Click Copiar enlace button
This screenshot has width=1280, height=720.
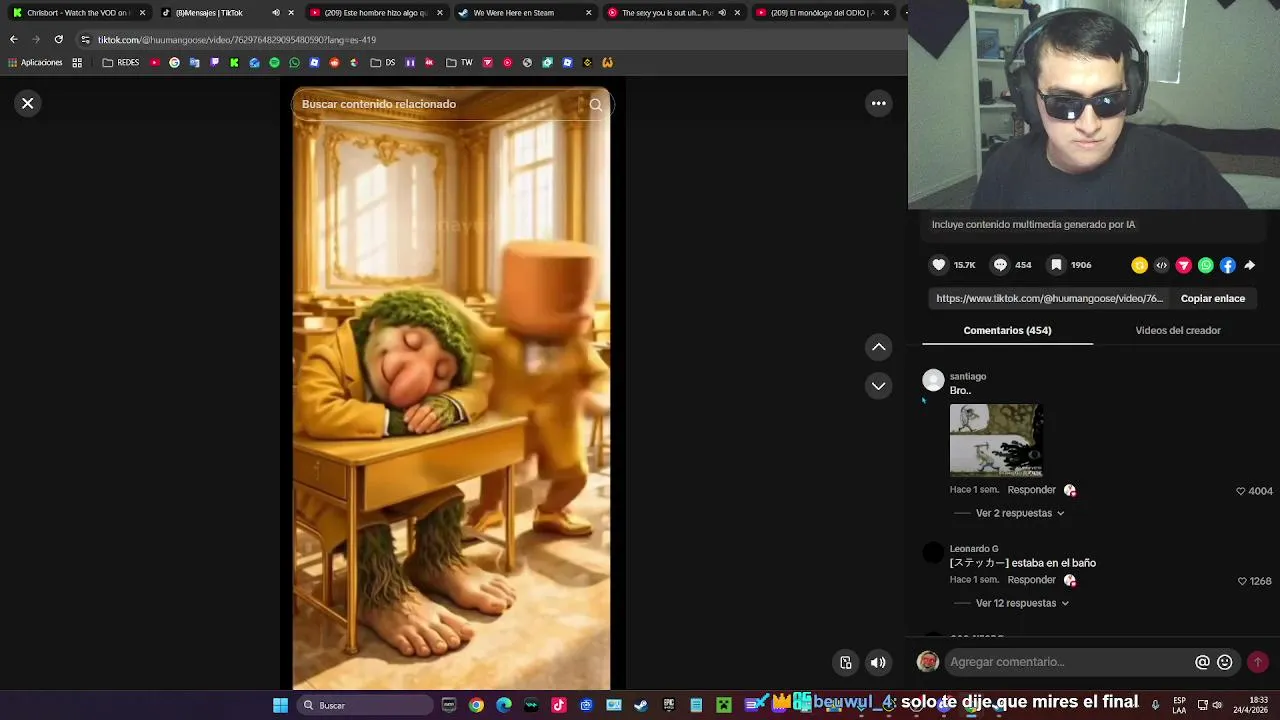(1212, 298)
